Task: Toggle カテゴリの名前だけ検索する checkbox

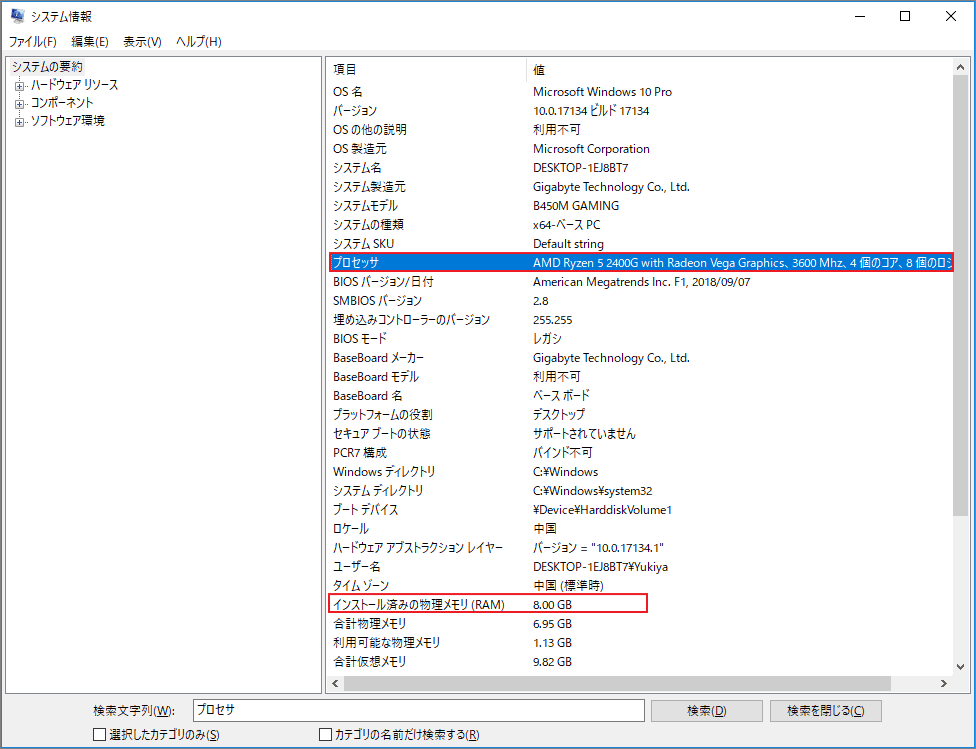Action: point(325,735)
